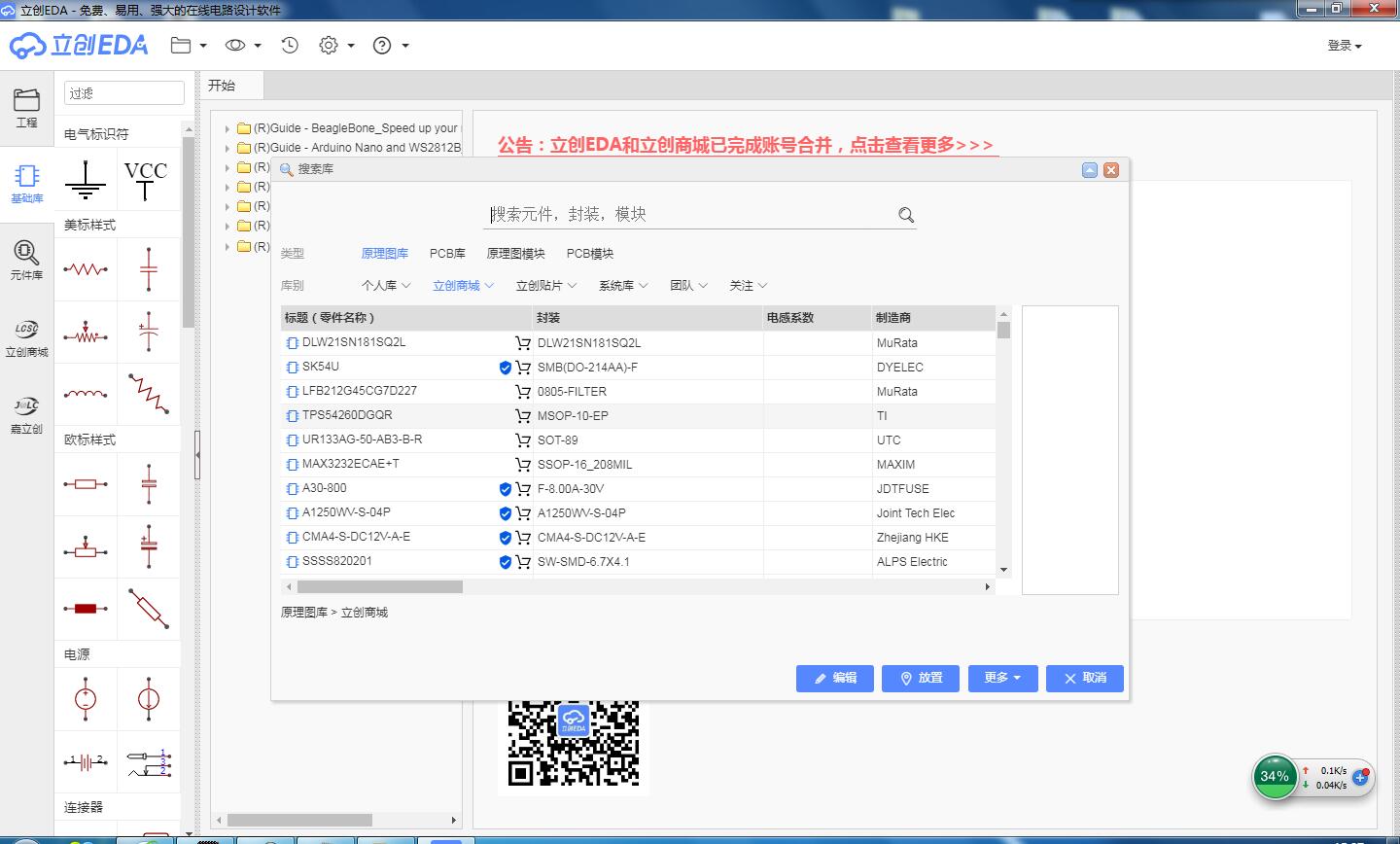Click the cart icon for TPS54260DGQR
Screen dimensions: 1400x844
click(523, 416)
